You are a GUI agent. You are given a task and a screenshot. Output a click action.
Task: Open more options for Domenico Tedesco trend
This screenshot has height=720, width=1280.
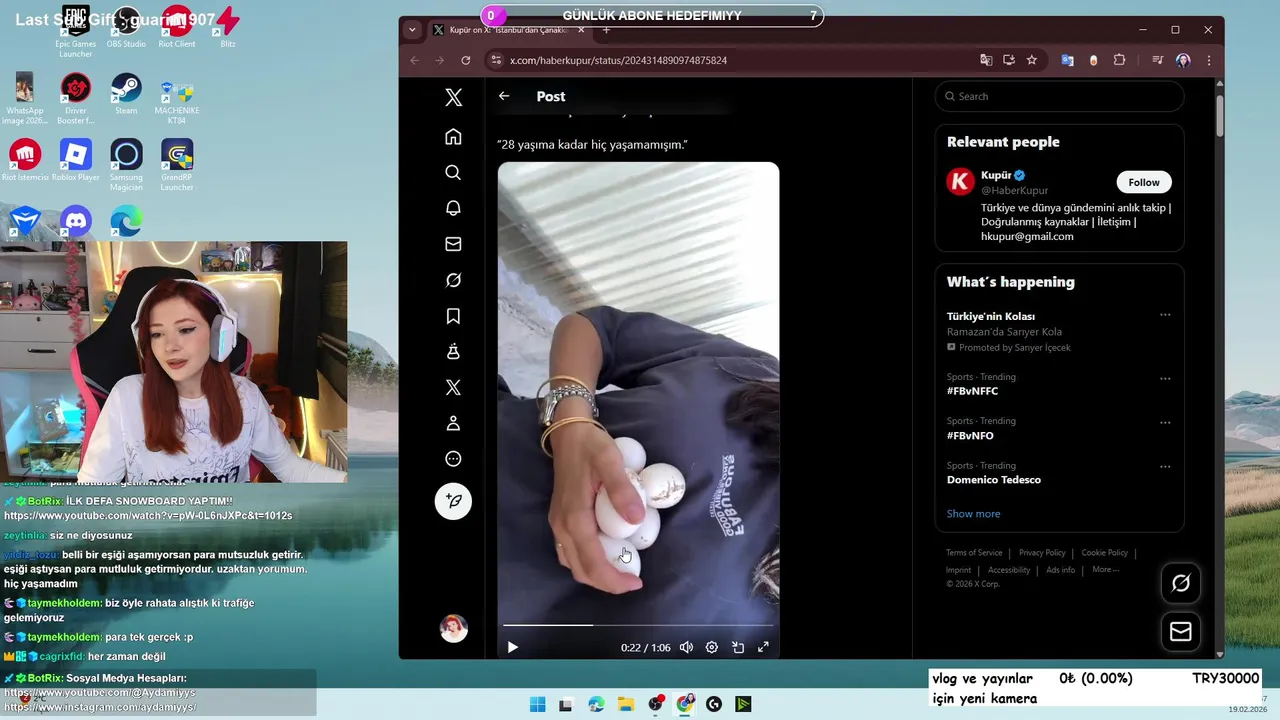(x=1165, y=467)
